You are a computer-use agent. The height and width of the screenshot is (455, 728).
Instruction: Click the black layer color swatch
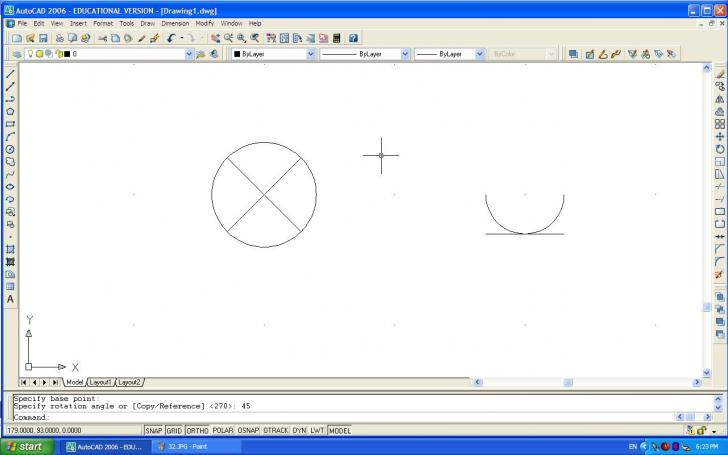click(67, 54)
